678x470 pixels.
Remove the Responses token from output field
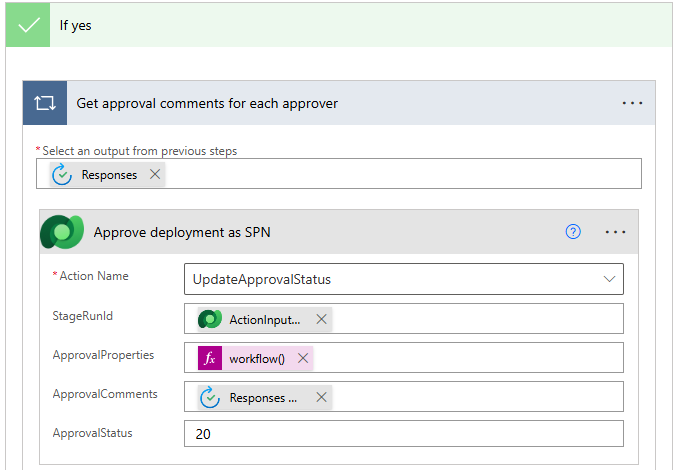155,174
